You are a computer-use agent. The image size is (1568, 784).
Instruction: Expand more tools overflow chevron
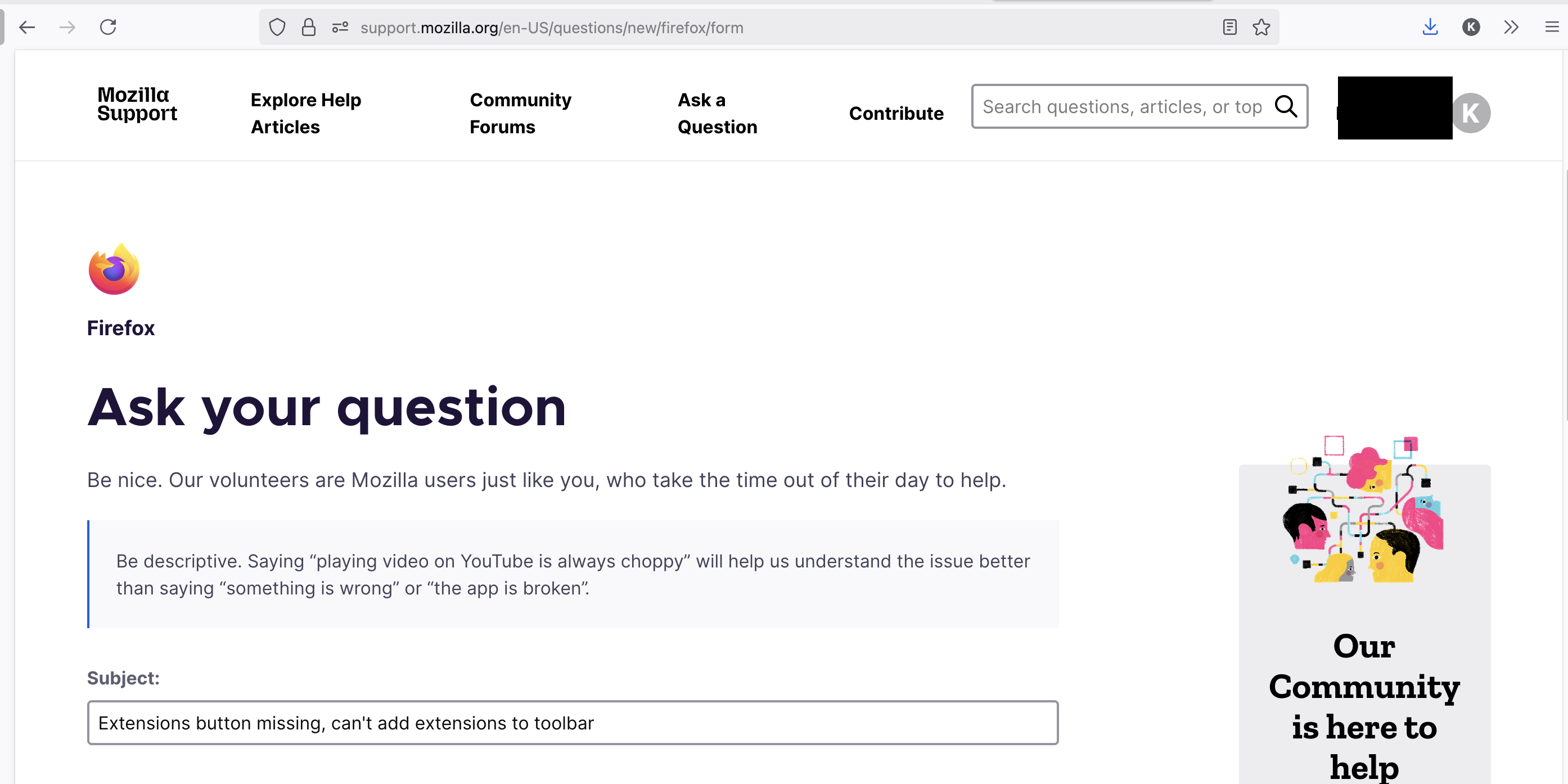(x=1511, y=28)
